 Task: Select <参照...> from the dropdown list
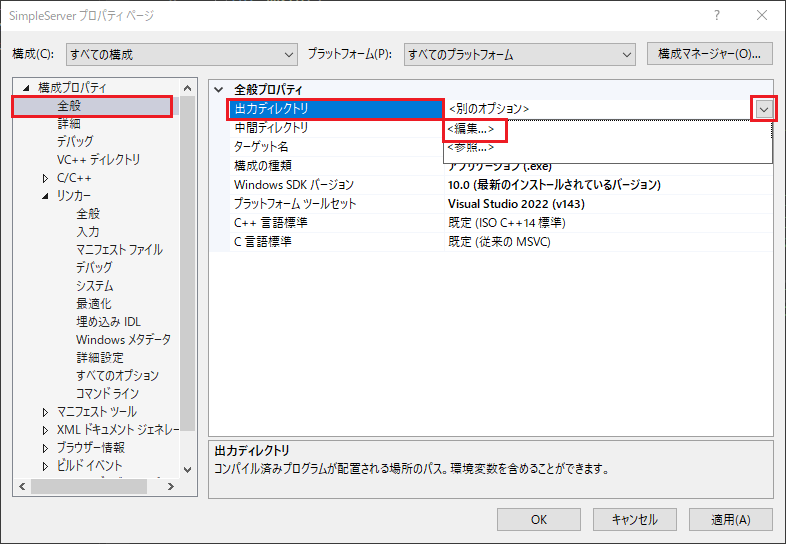tap(472, 147)
